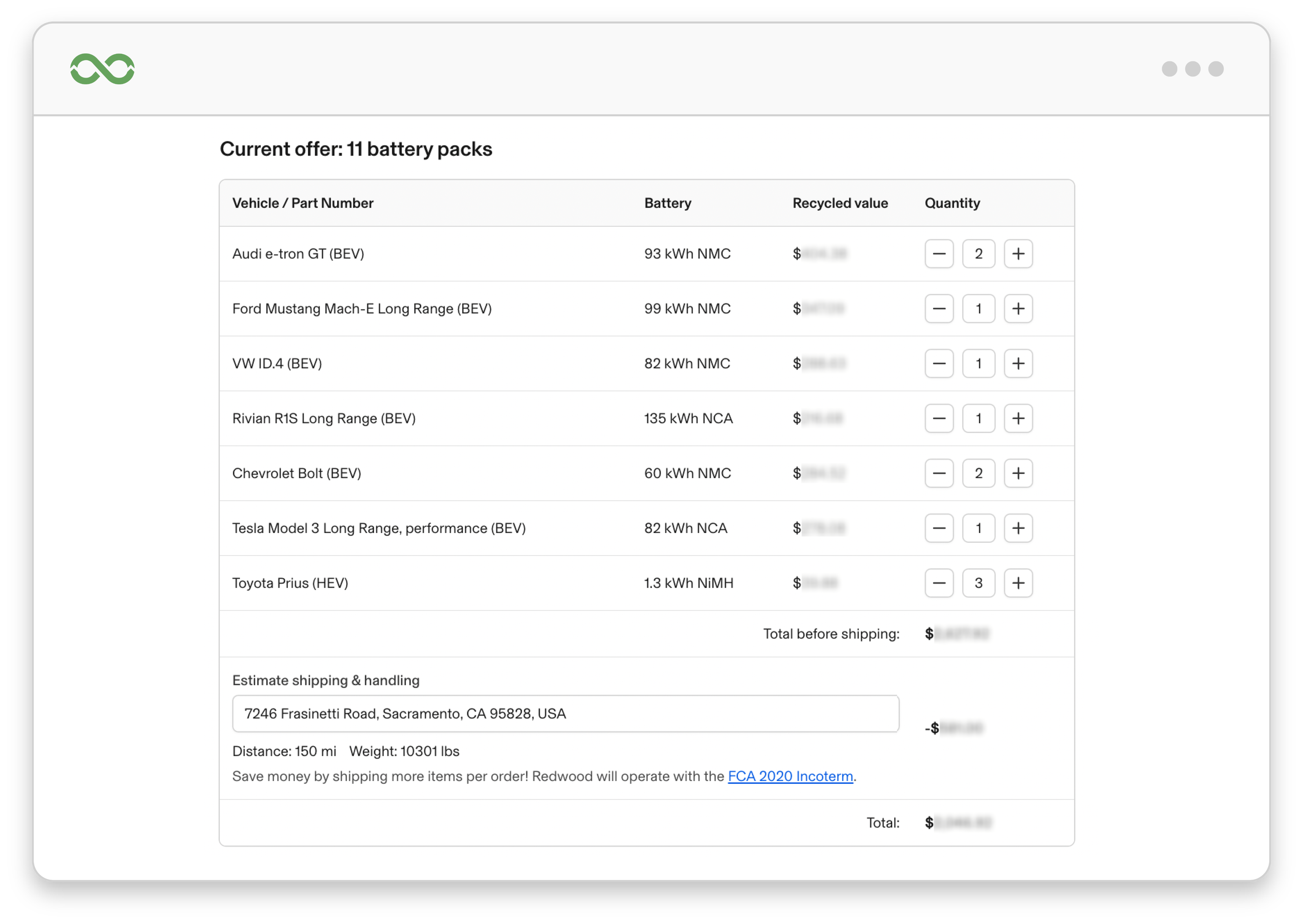Click the Battery column header
1303x924 pixels.
(x=668, y=203)
